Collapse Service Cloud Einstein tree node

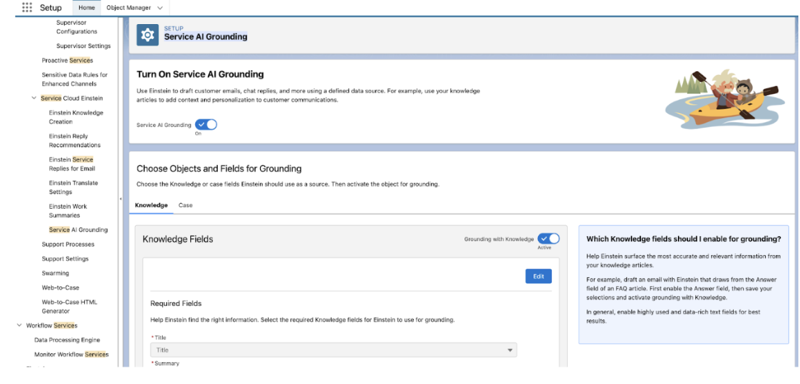click(34, 98)
